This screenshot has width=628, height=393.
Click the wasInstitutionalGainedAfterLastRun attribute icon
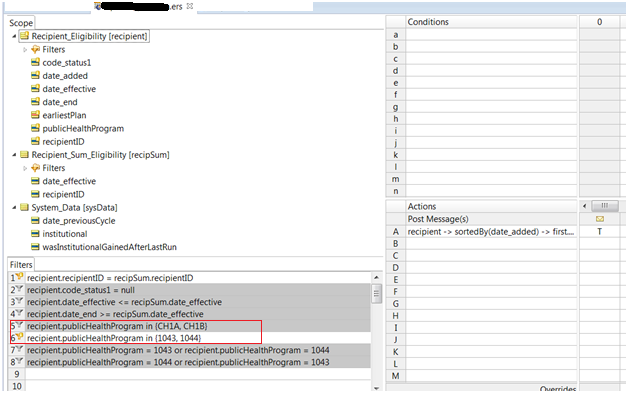(35, 247)
